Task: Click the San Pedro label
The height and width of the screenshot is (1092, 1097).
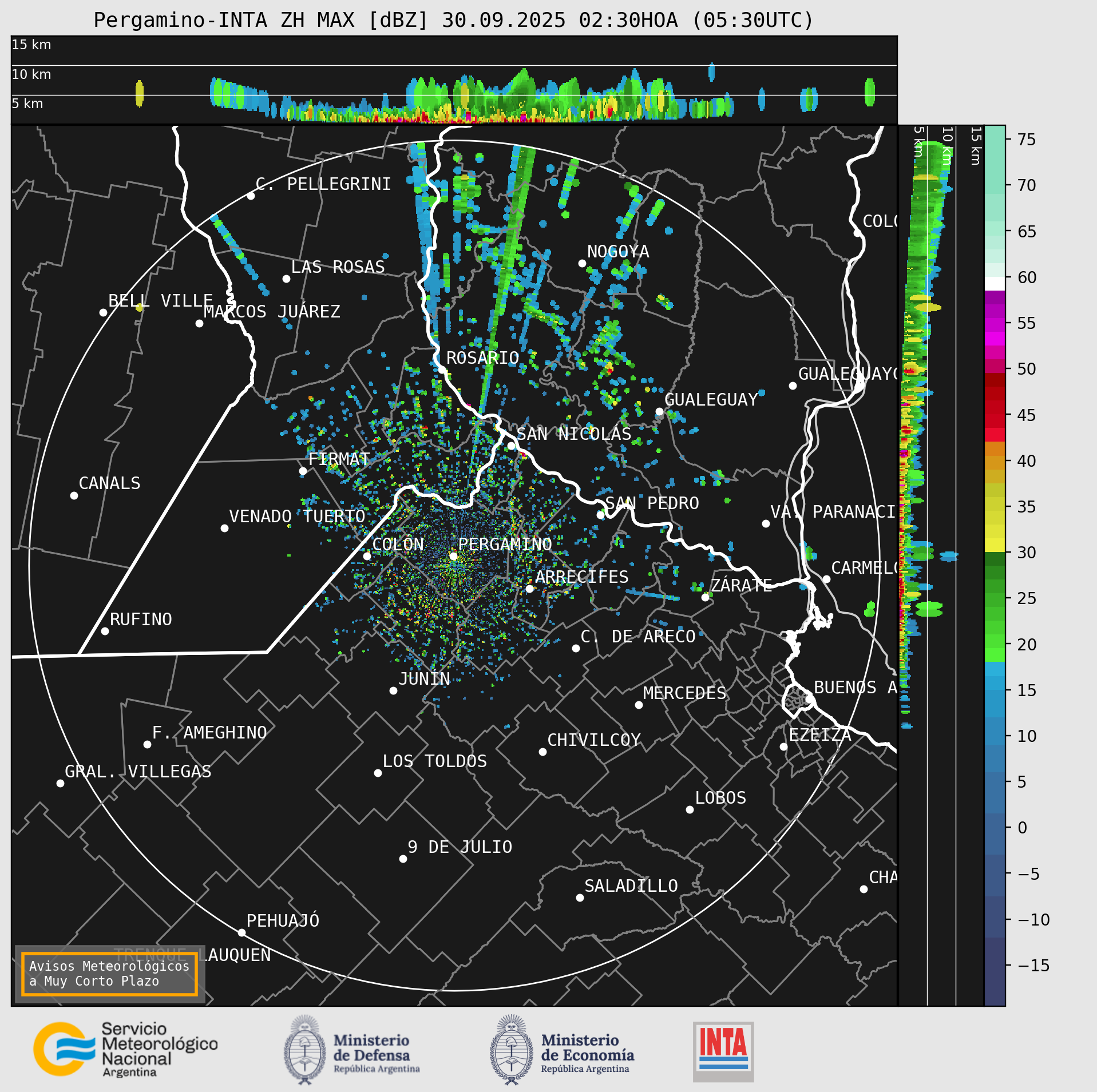Action: coord(652,503)
